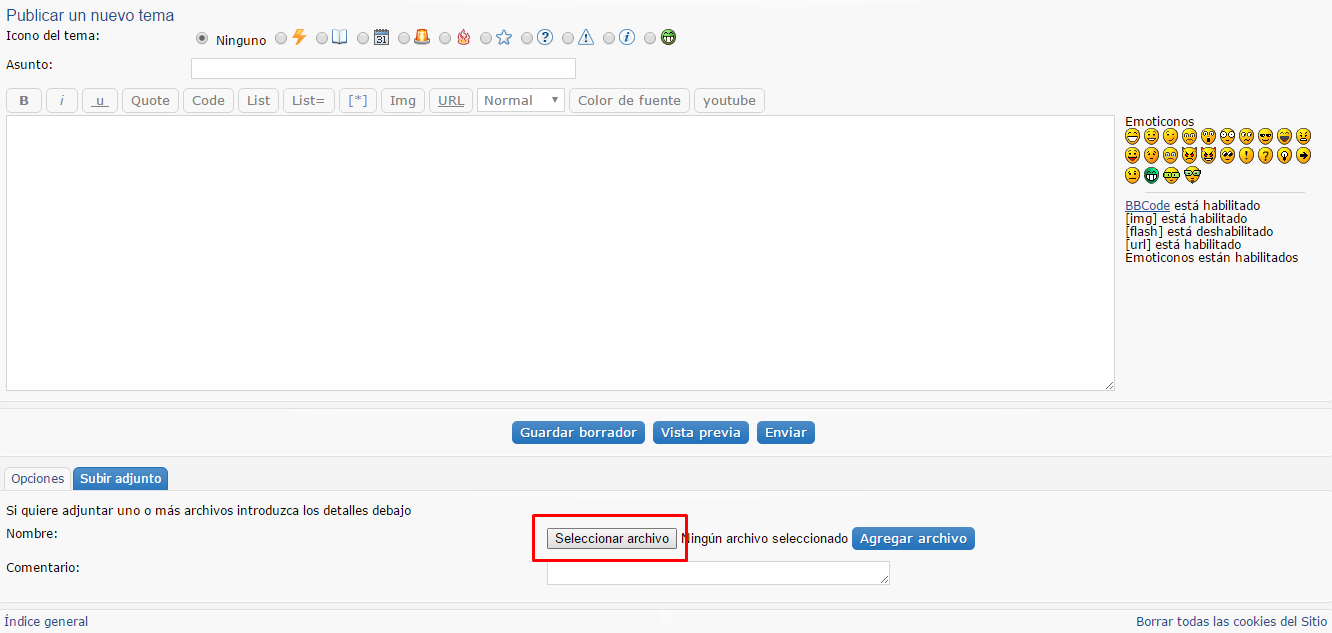Insert the black arrow emoticon
Viewport: 1332px width, 633px height.
pos(1303,156)
